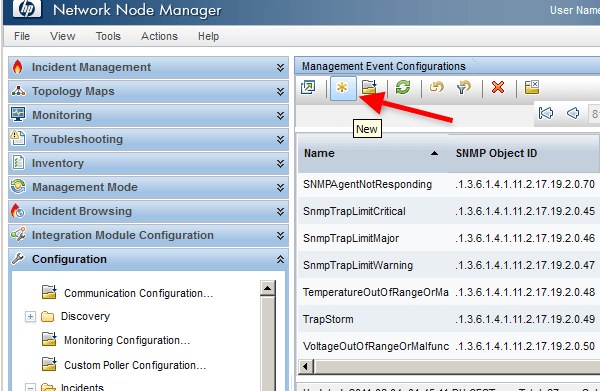
Task: Click the table horizontal scroll left arrow
Action: 305,367
